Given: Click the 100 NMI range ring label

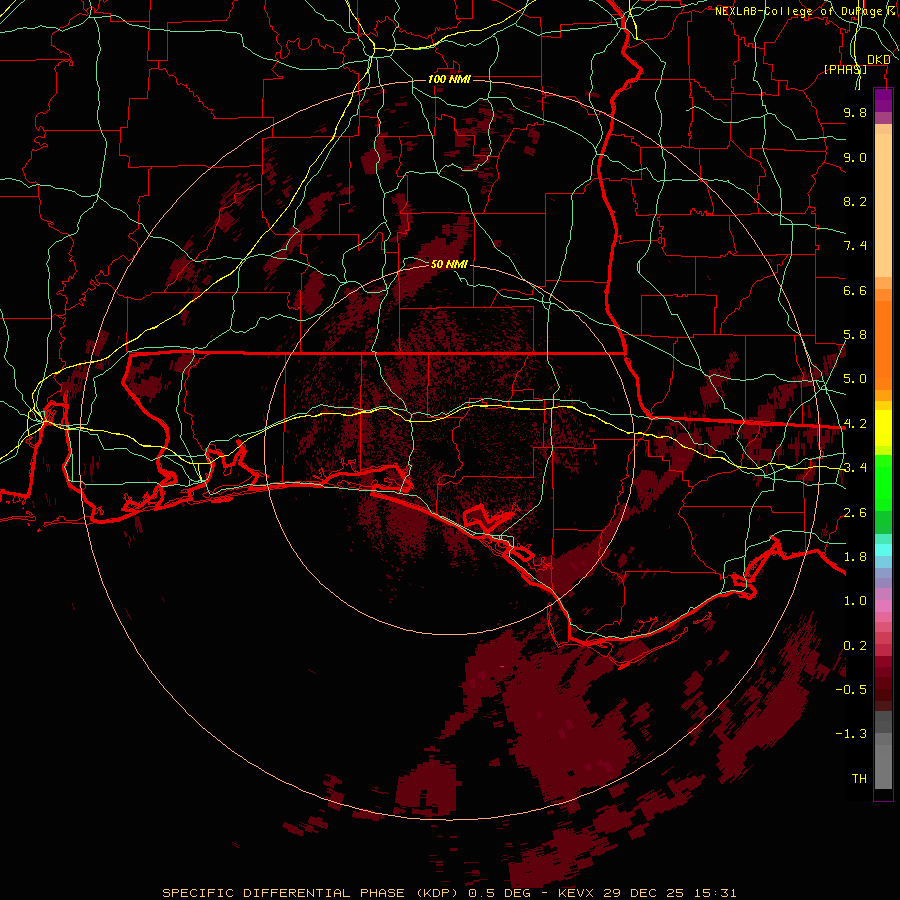Looking at the screenshot, I should click(449, 79).
